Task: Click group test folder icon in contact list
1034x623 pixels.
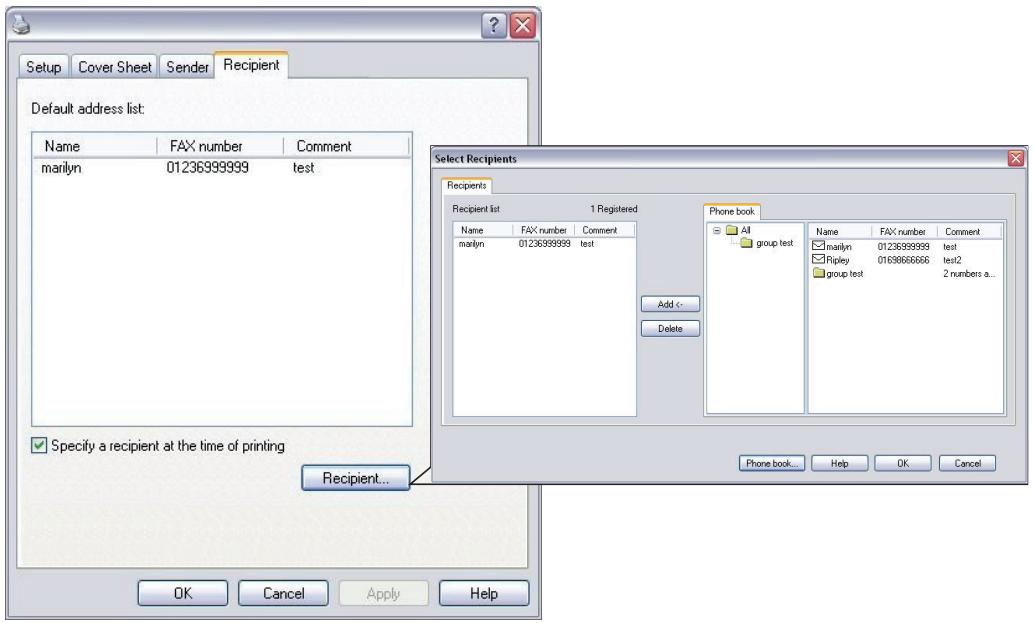Action: [x=819, y=273]
